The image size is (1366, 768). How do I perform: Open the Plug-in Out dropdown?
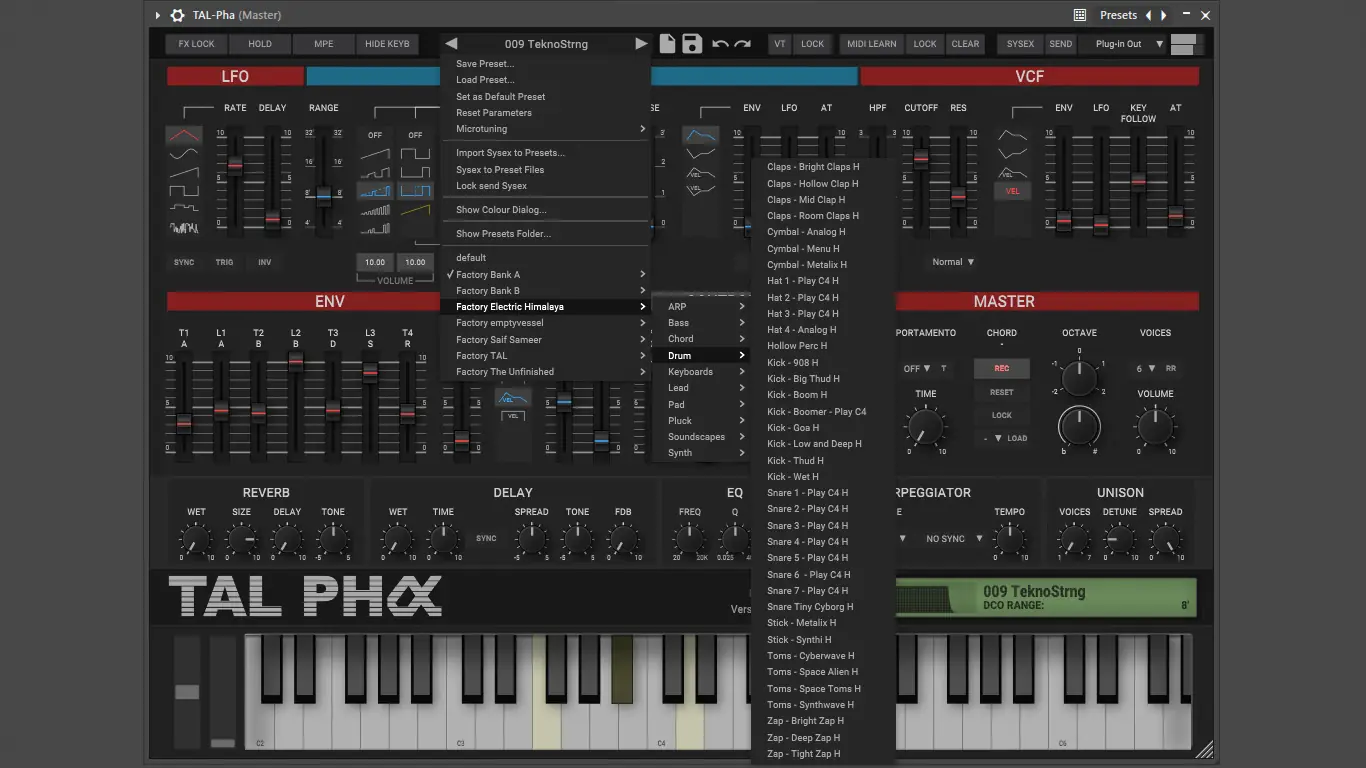pyautogui.click(x=1123, y=44)
